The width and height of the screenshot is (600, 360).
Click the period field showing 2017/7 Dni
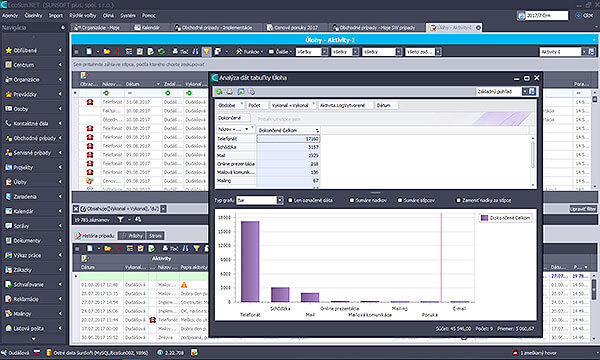tap(546, 15)
